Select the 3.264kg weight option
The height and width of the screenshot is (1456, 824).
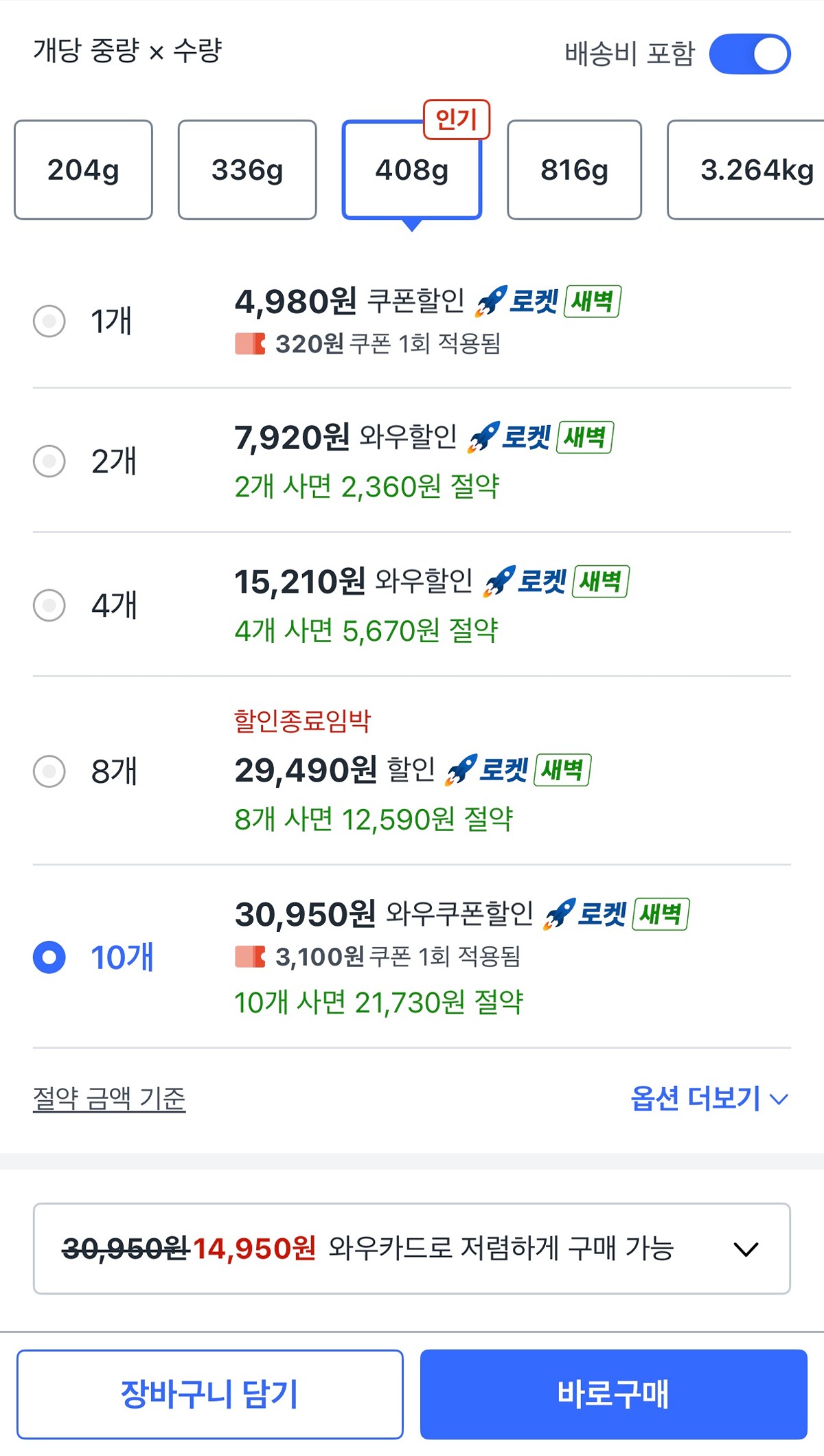(748, 170)
